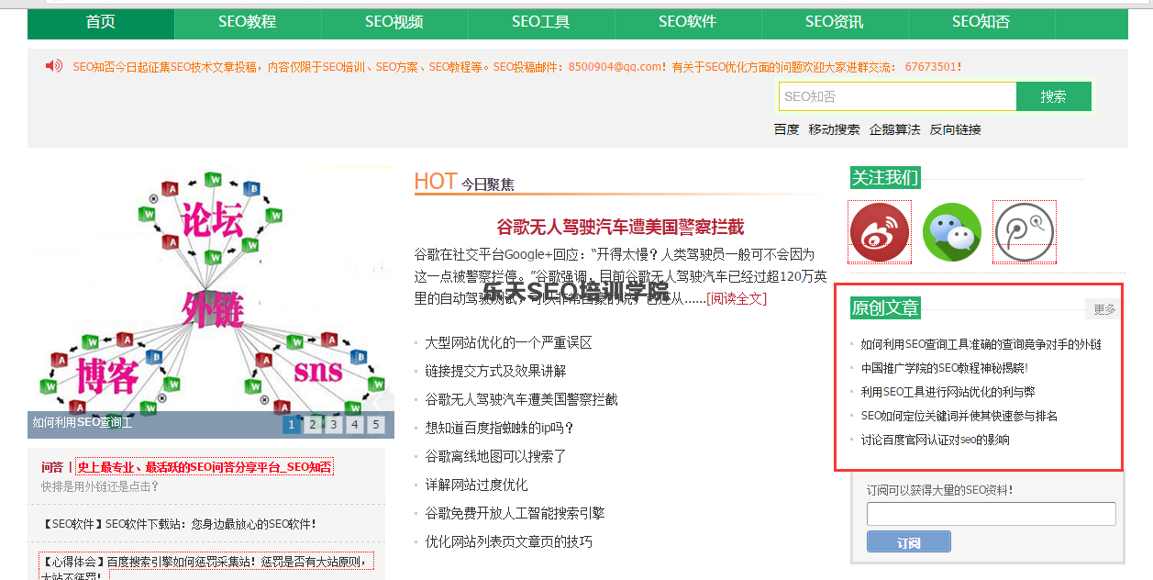Select the 首页 navigation tab
The width and height of the screenshot is (1153, 580).
point(100,22)
